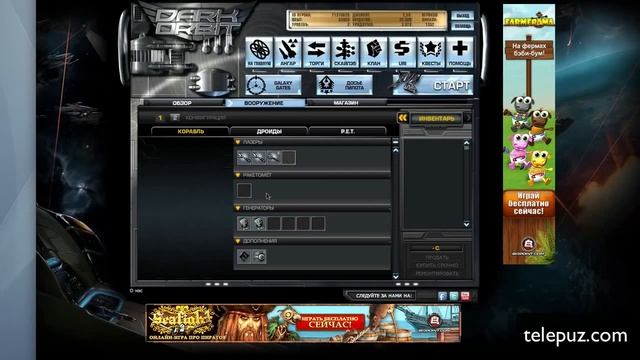640x360 pixels.
Task: Switch to the ОБЗОР tab
Action: [x=182, y=103]
